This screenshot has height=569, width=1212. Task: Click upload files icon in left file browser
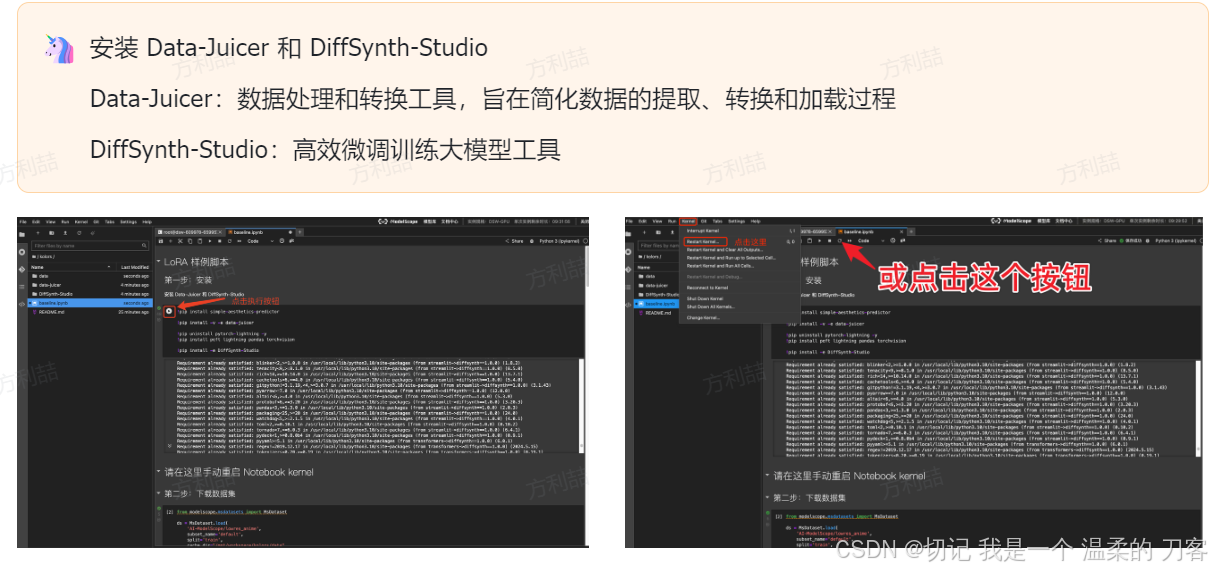point(65,233)
